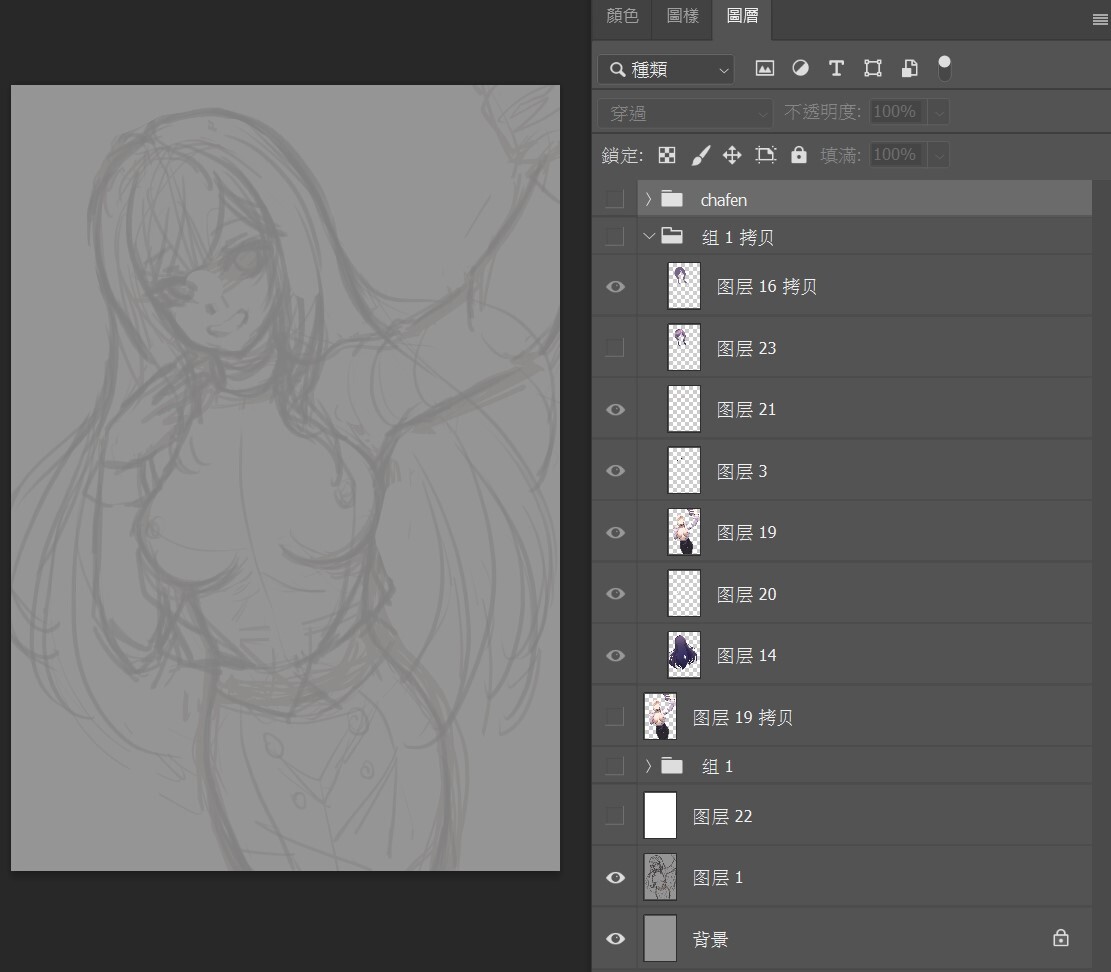Viewport: 1111px width, 972px height.
Task: Open the 種類 filter type dropdown
Action: 666,69
